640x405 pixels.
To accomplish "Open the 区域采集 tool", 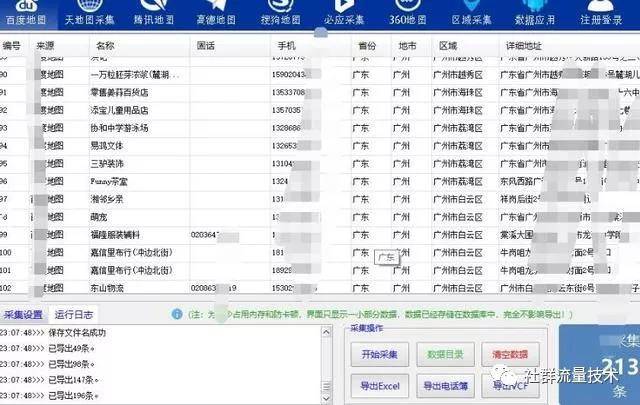I will click(x=471, y=13).
